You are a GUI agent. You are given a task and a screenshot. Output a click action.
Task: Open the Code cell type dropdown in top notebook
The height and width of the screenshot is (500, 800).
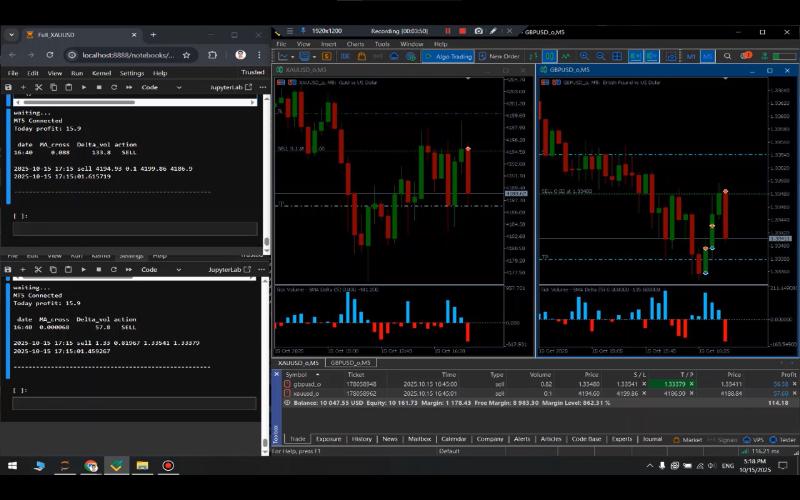point(161,87)
